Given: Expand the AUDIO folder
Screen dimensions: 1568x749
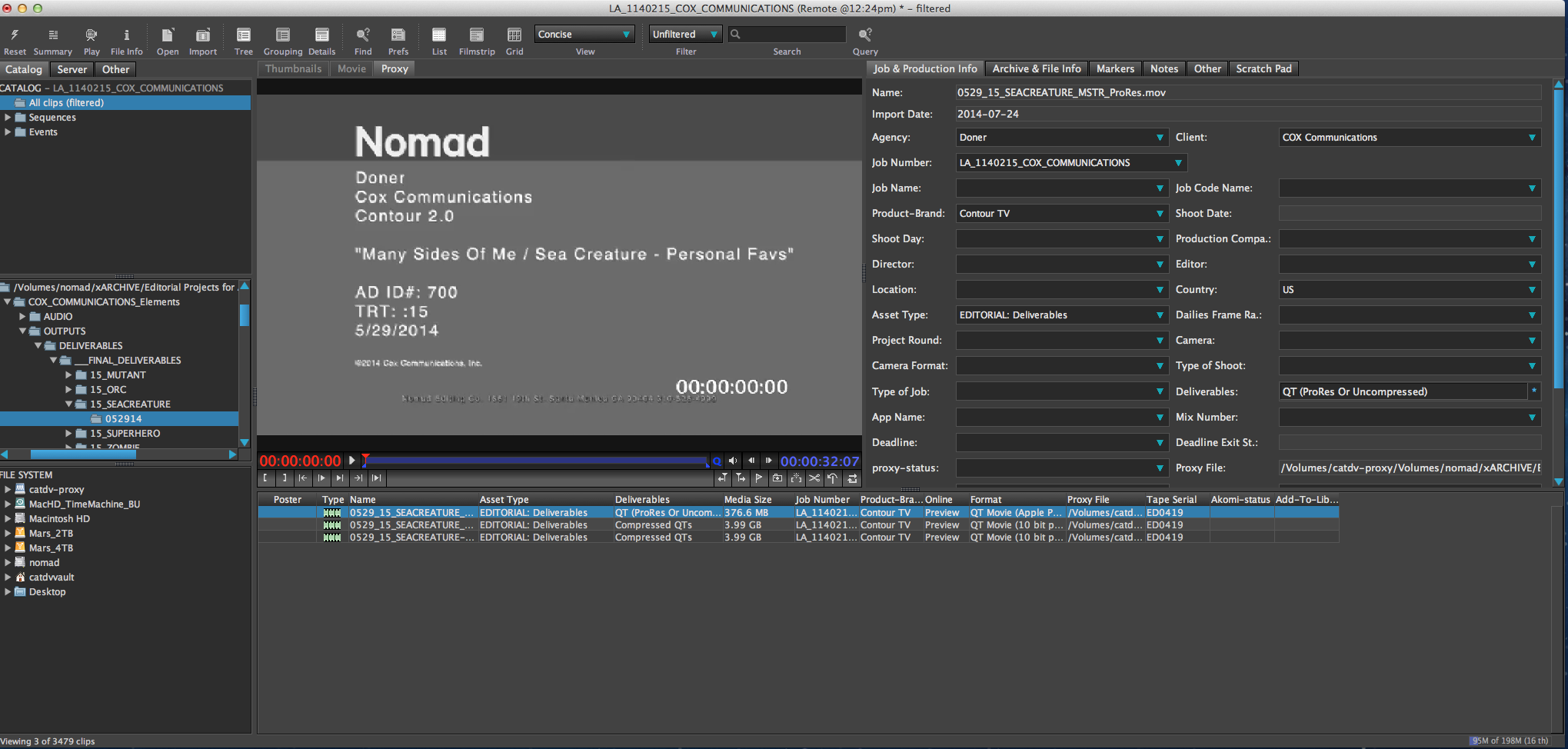Looking at the screenshot, I should pyautogui.click(x=22, y=316).
